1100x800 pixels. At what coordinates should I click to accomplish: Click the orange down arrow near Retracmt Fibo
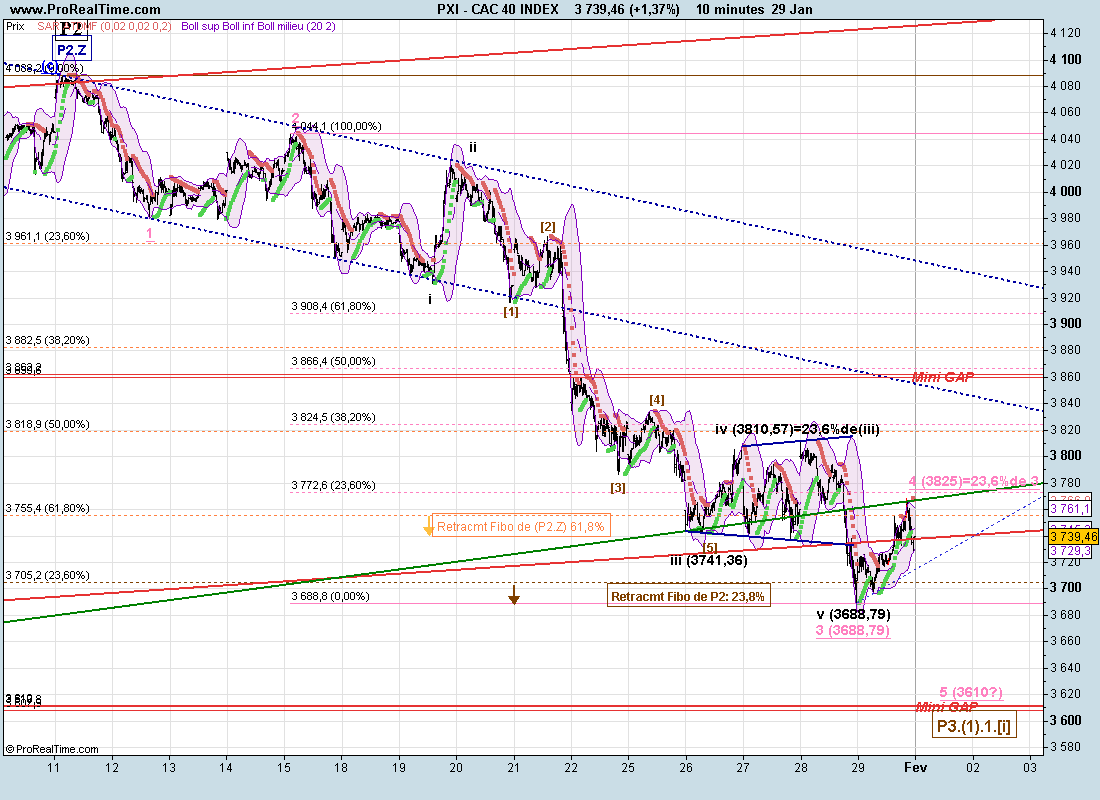click(x=428, y=526)
